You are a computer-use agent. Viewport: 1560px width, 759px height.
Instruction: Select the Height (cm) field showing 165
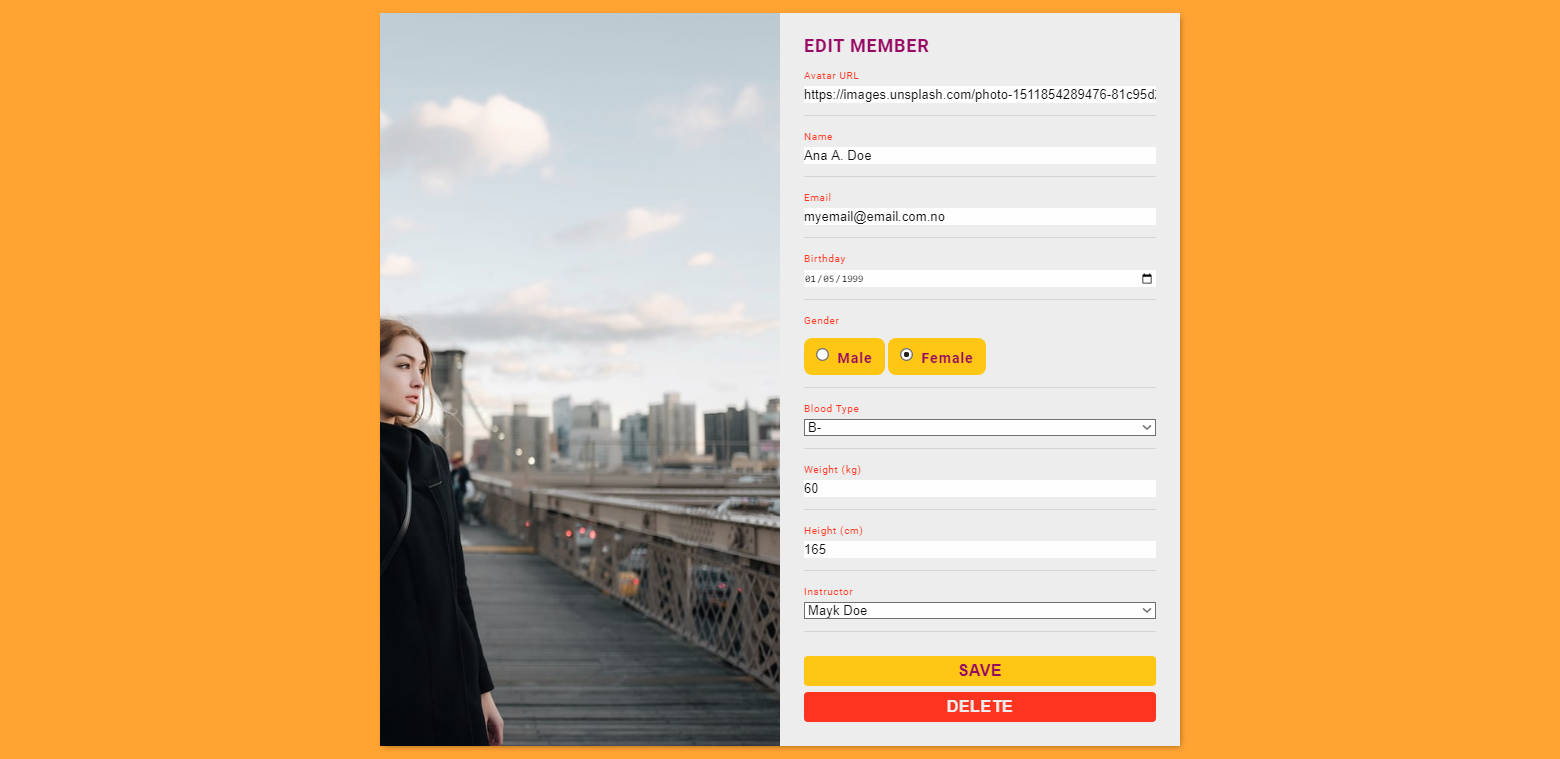[980, 550]
